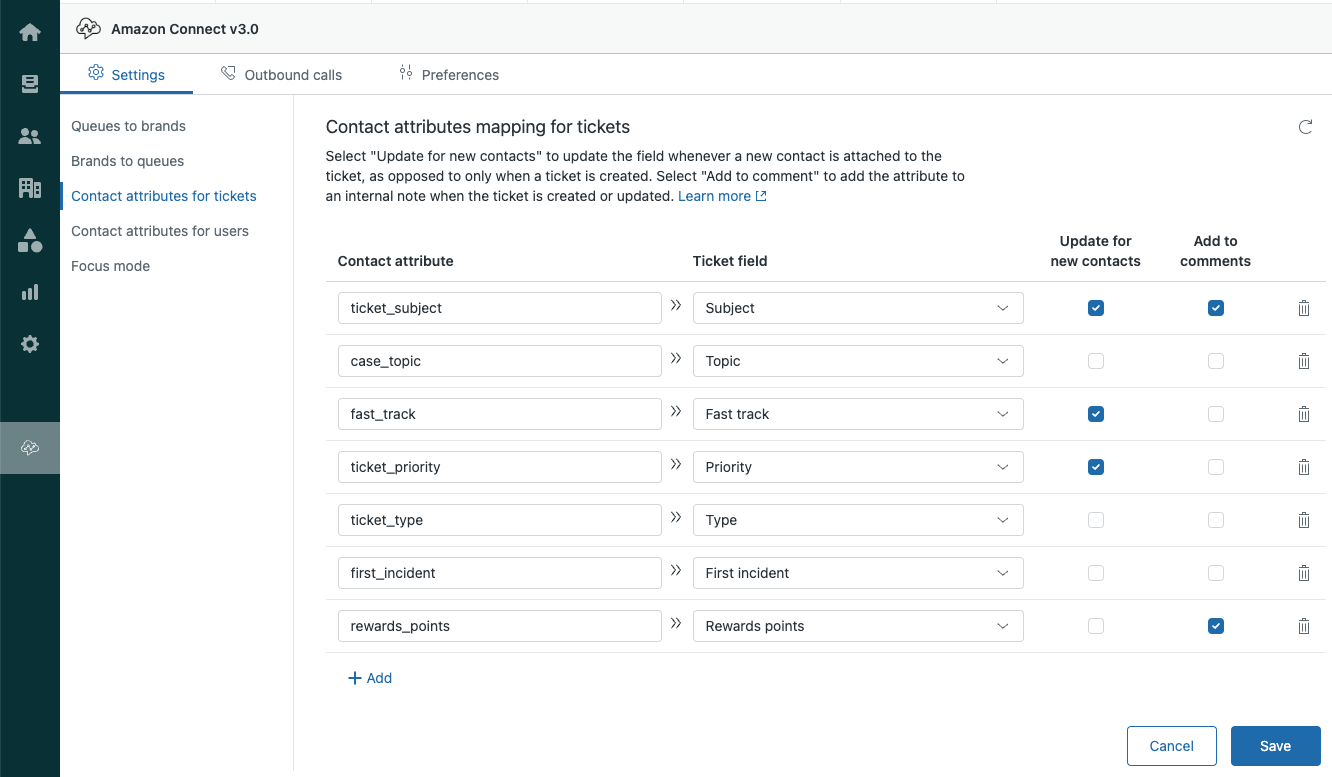Image resolution: width=1332 pixels, height=777 pixels.
Task: Uncheck Add to comments for ticket_subject
Action: (1215, 308)
